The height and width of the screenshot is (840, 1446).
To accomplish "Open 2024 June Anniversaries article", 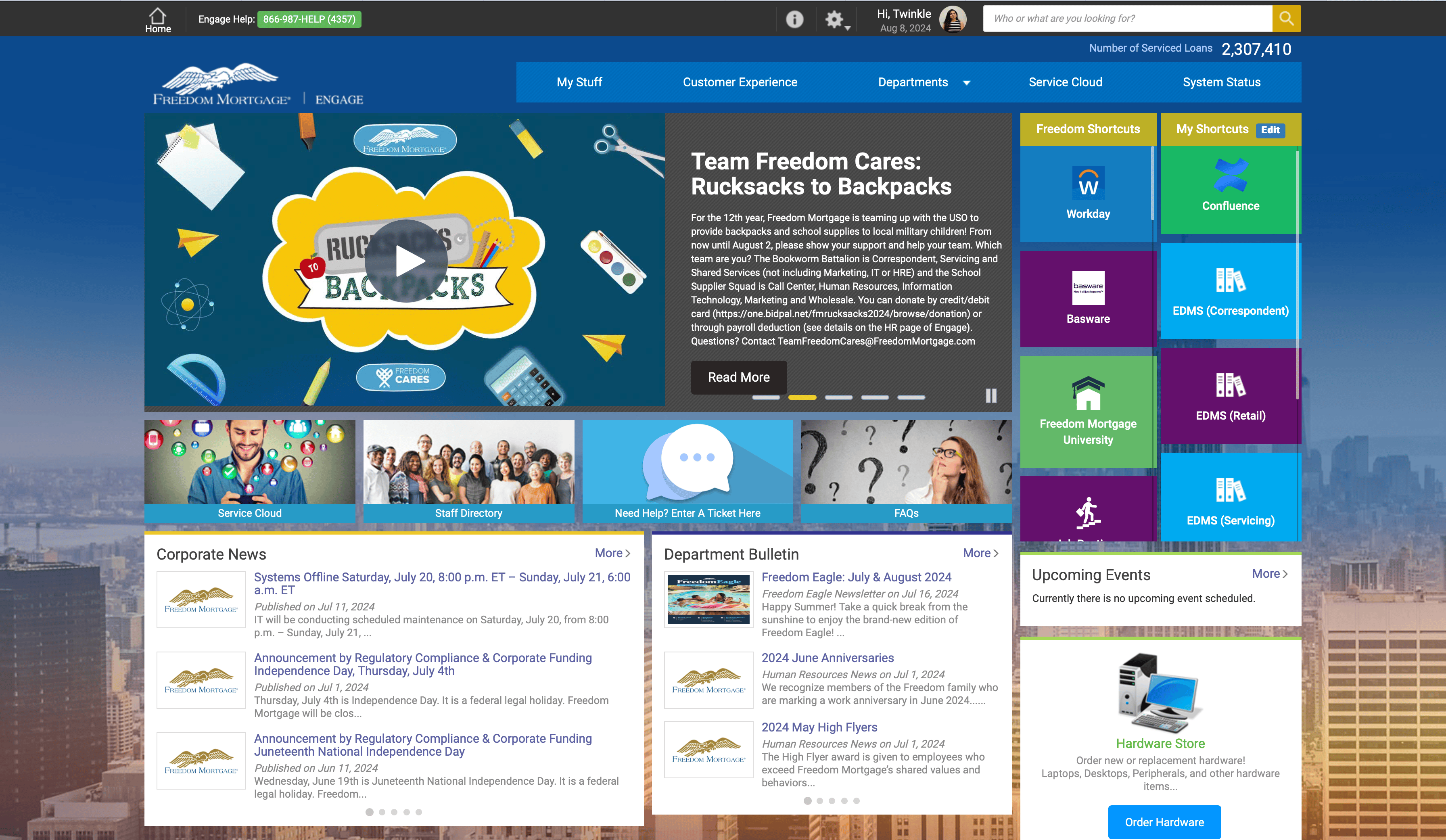I will click(x=827, y=658).
